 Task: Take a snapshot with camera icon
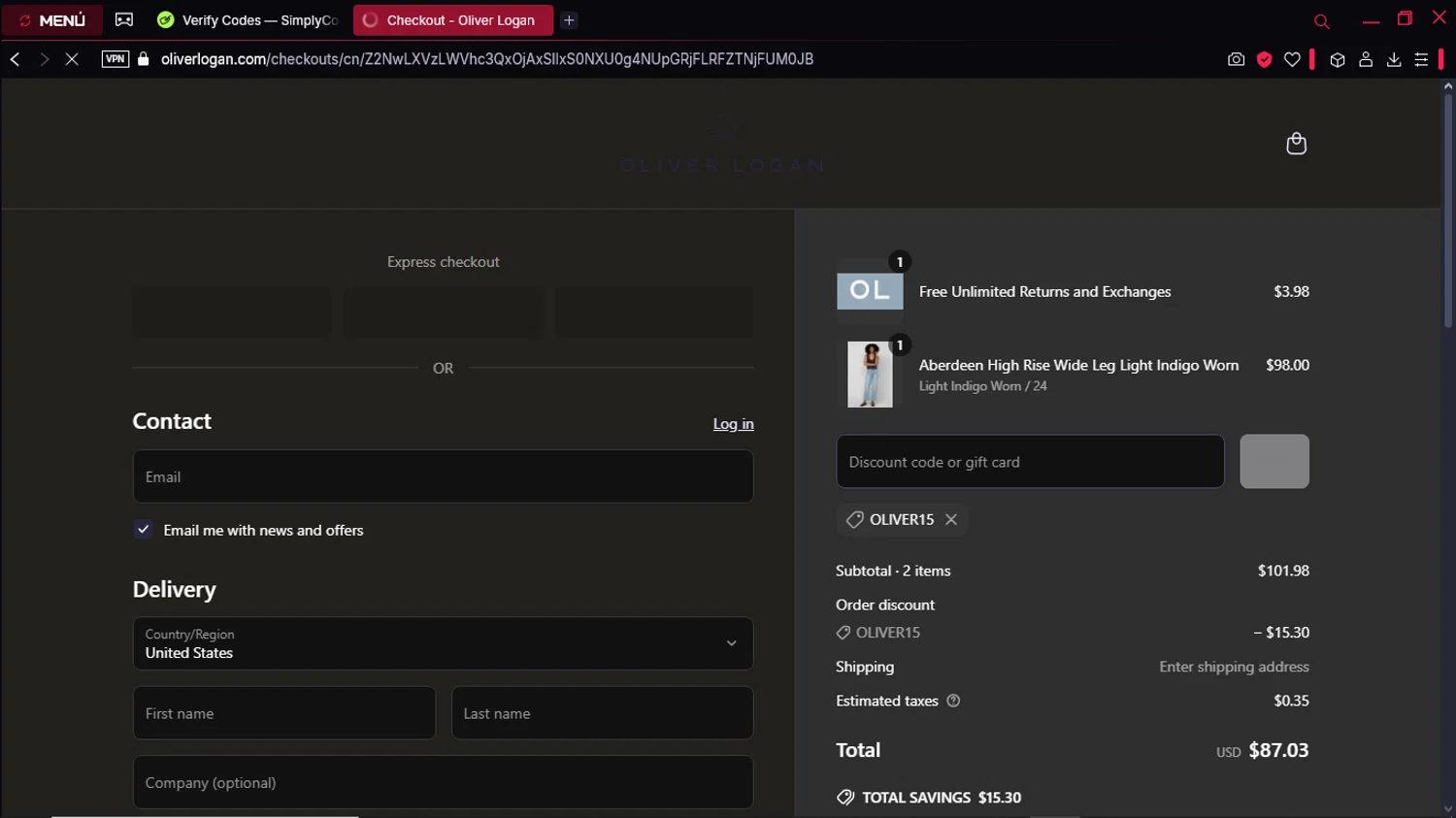click(x=1236, y=59)
